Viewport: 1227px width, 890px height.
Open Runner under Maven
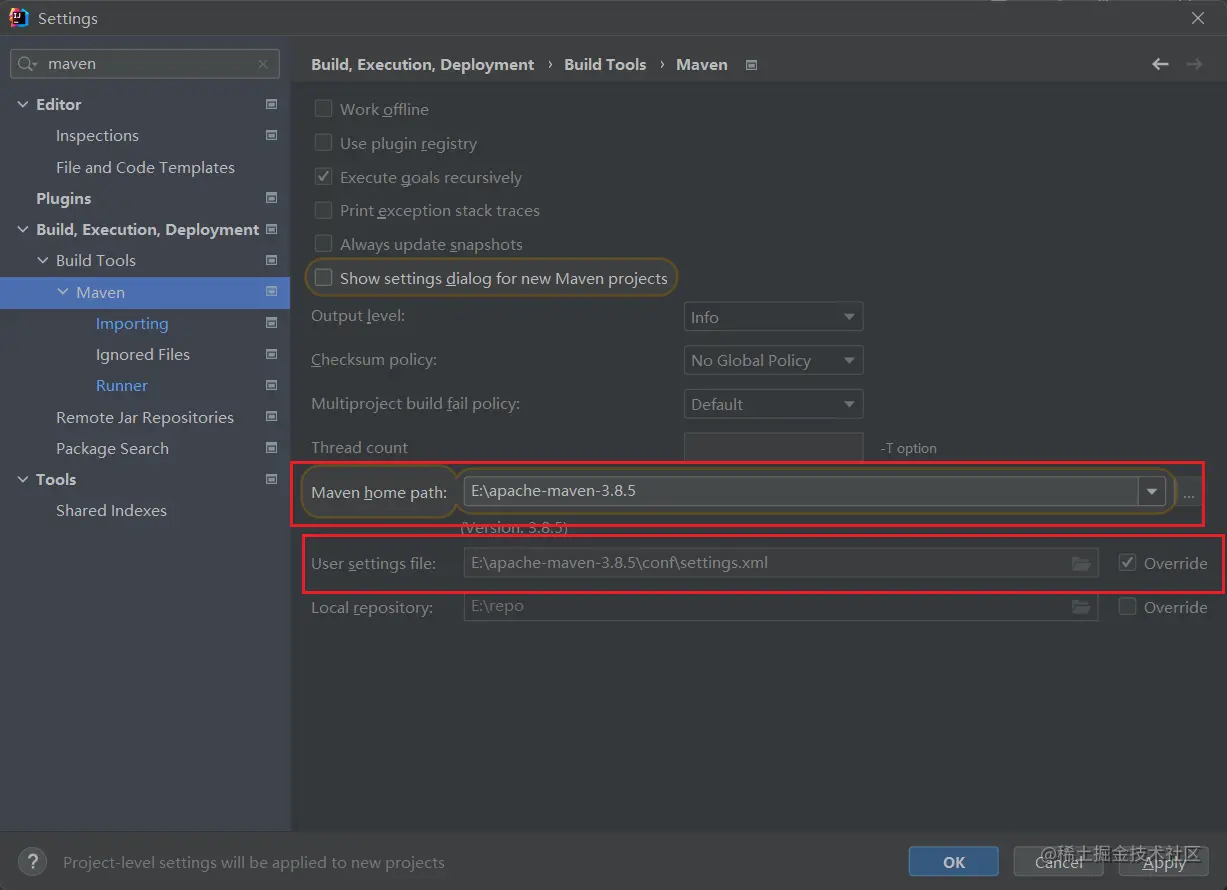pyautogui.click(x=122, y=385)
